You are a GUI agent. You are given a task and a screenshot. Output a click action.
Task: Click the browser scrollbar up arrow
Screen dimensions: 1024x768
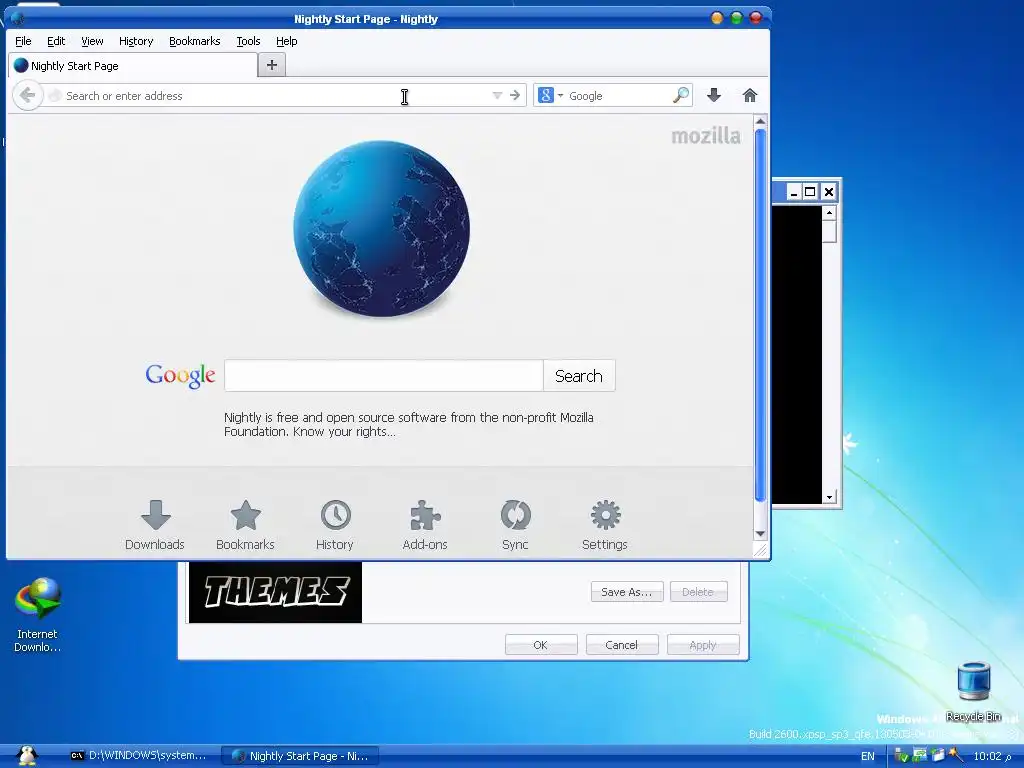[760, 121]
